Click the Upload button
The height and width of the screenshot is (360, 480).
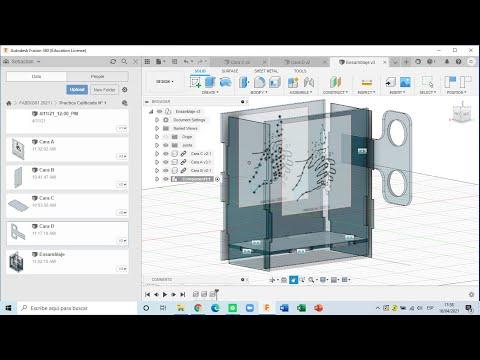click(x=77, y=90)
